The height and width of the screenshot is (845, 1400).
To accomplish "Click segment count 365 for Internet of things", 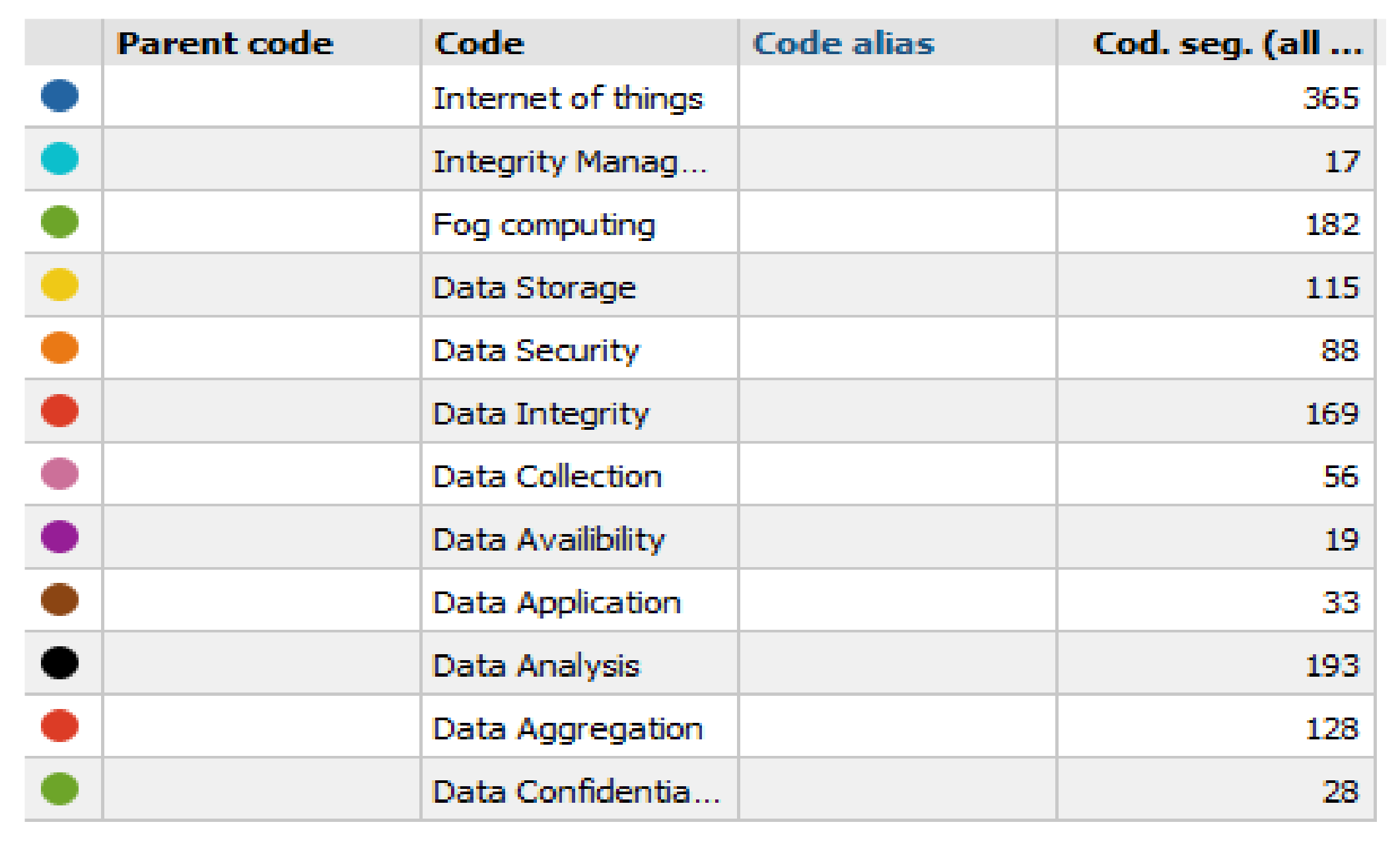I will (x=1331, y=98).
